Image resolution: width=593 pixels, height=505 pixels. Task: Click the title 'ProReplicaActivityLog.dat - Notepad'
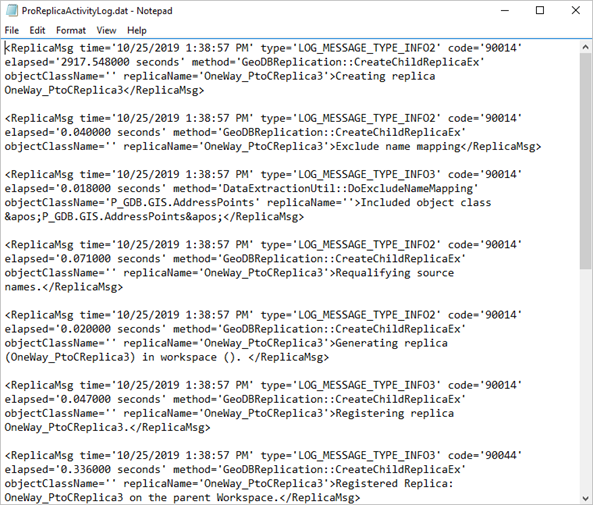(x=97, y=11)
